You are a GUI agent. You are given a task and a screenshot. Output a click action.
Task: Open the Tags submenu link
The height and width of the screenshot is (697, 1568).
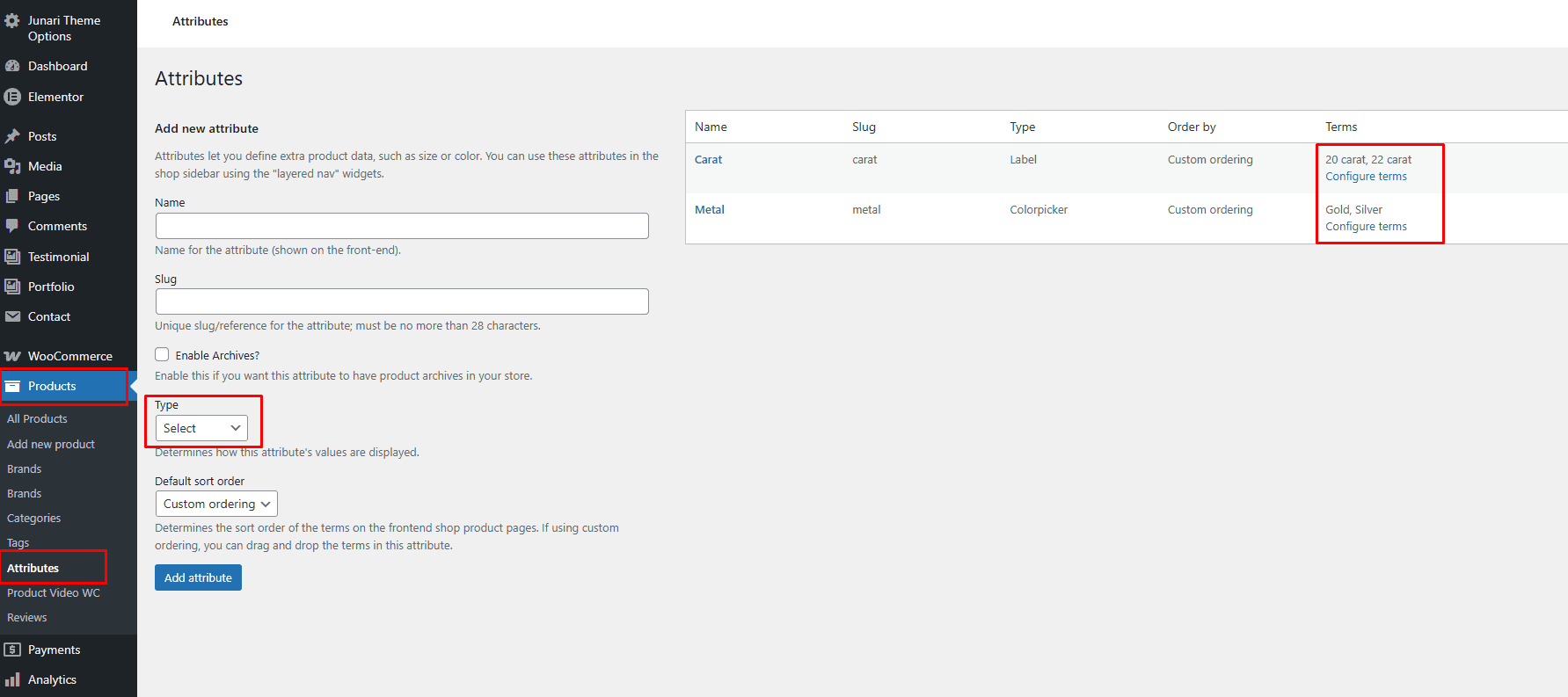(18, 542)
